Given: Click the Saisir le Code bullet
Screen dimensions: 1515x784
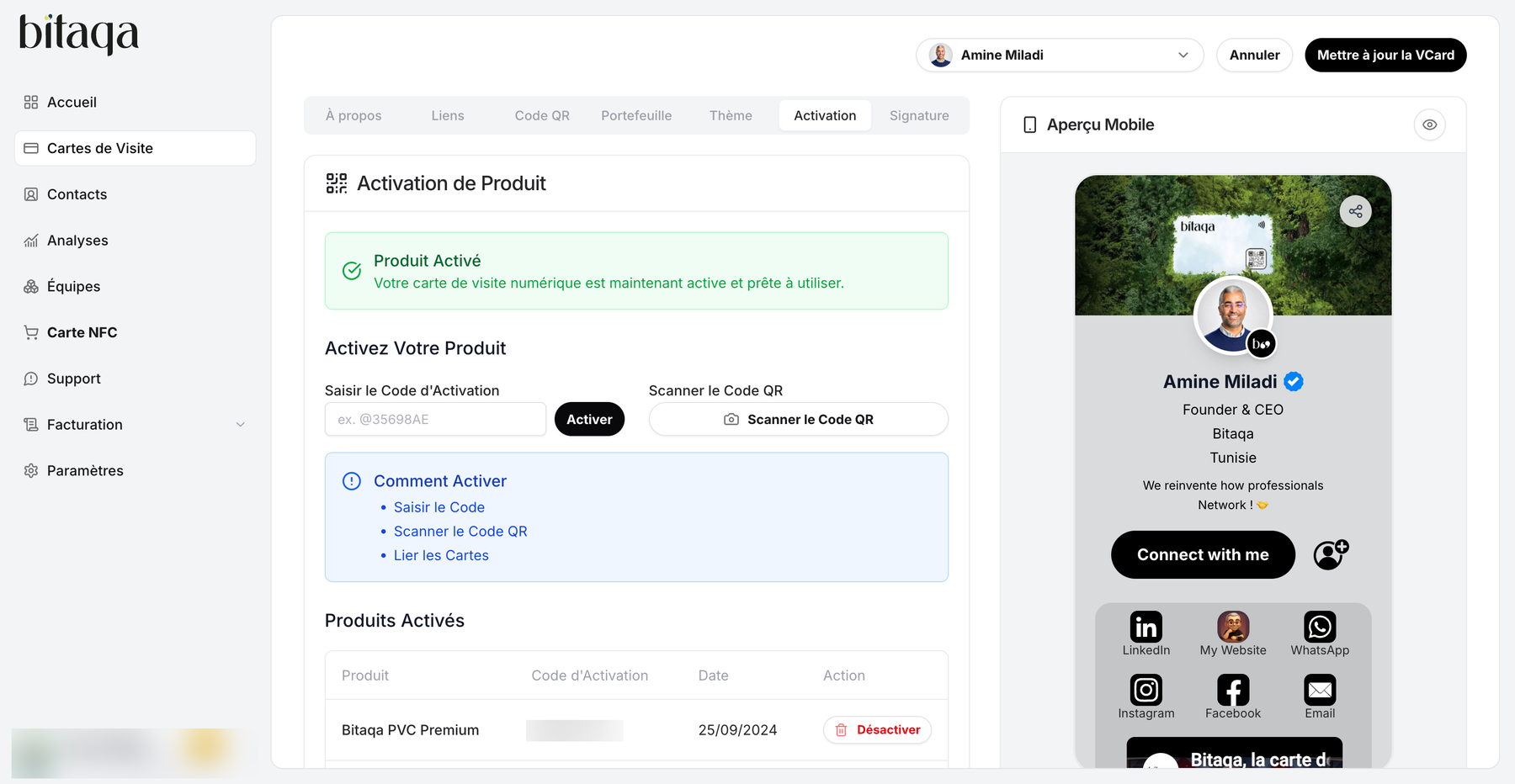Looking at the screenshot, I should click(x=439, y=507).
